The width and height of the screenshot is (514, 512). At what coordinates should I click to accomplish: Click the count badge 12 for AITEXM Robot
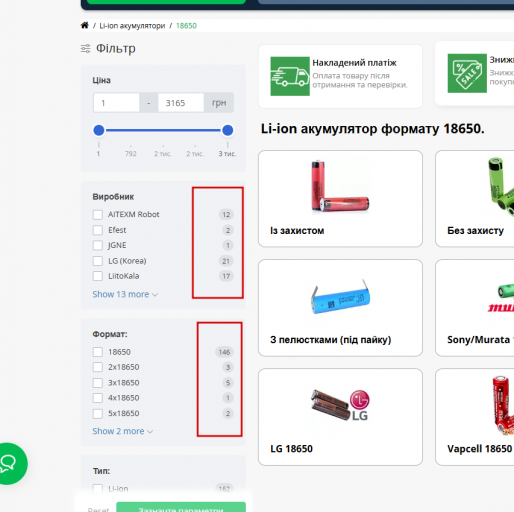click(226, 215)
